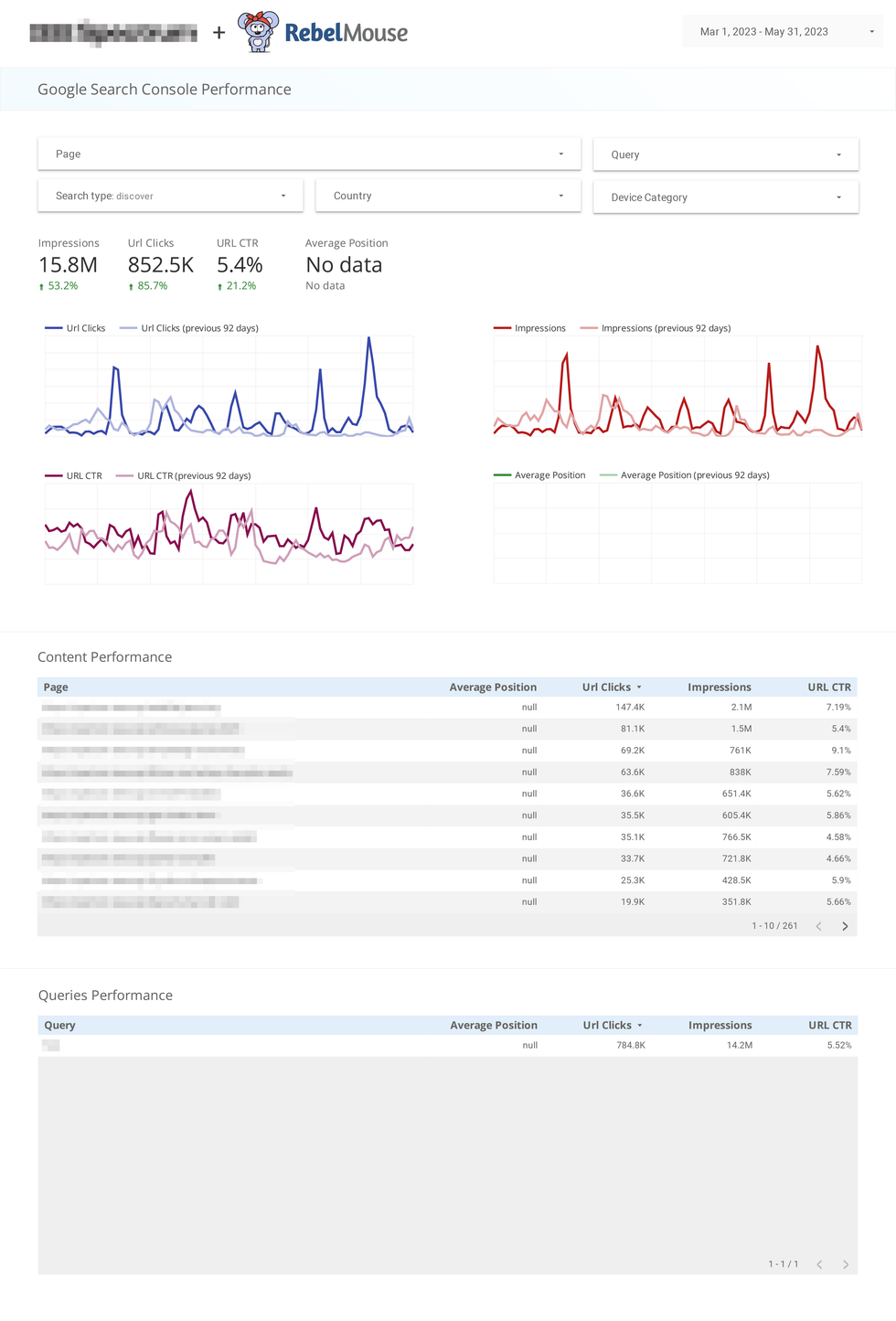Click the sort arrow on Content Performance Url Clicks
896x1321 pixels.
(x=639, y=687)
